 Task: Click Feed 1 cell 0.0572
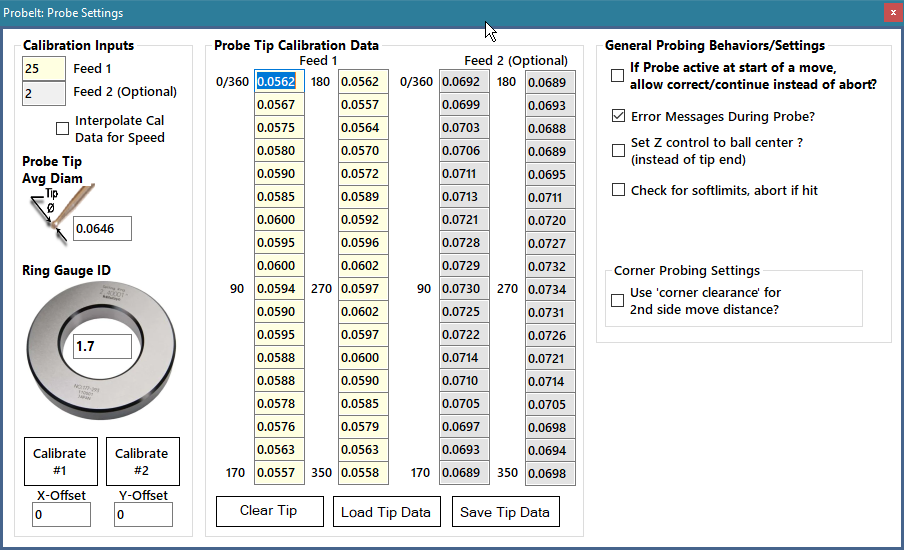point(363,174)
